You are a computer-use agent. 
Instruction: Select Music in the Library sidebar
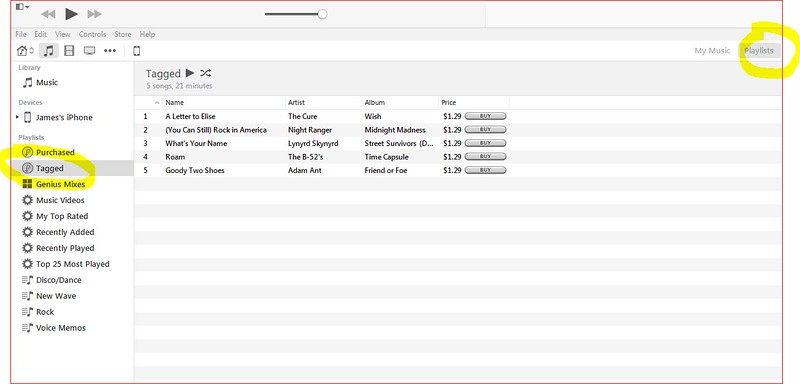pos(46,82)
